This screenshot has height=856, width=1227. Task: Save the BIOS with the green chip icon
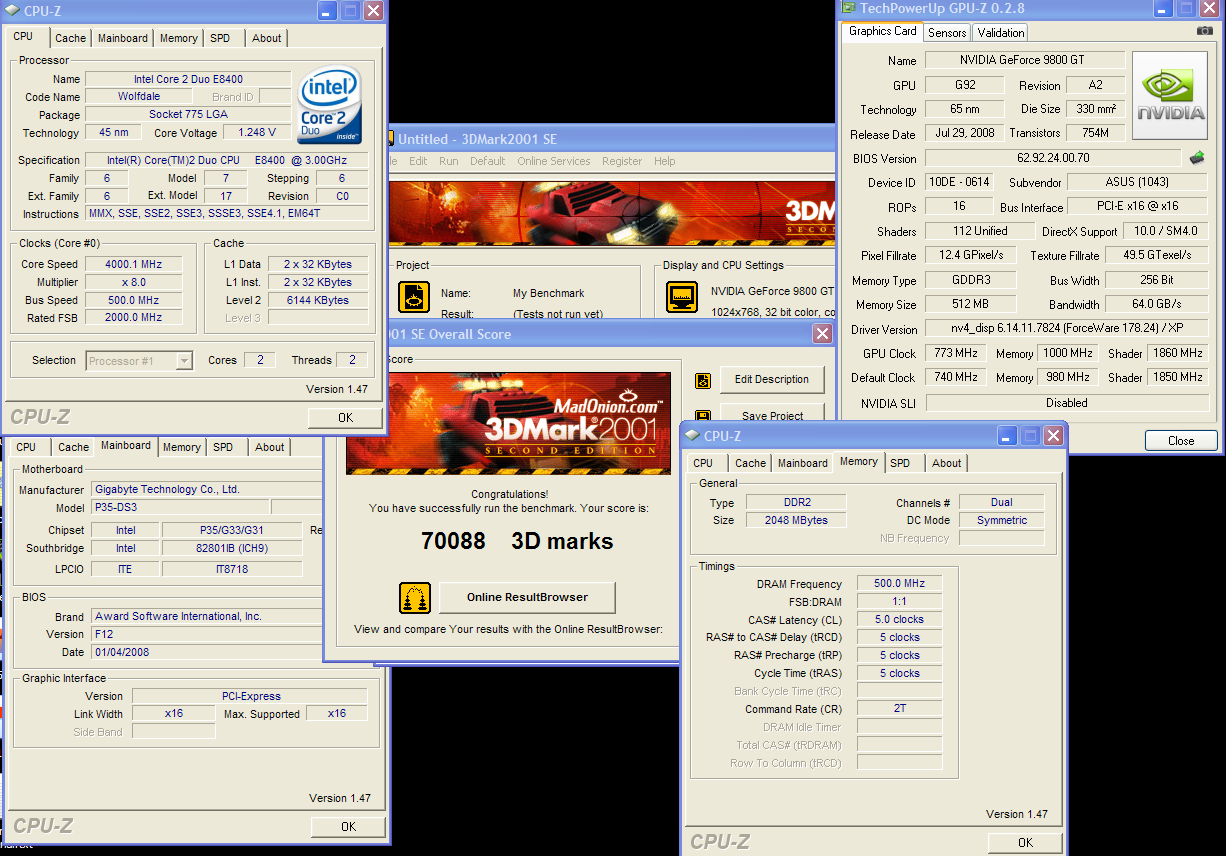click(1197, 158)
